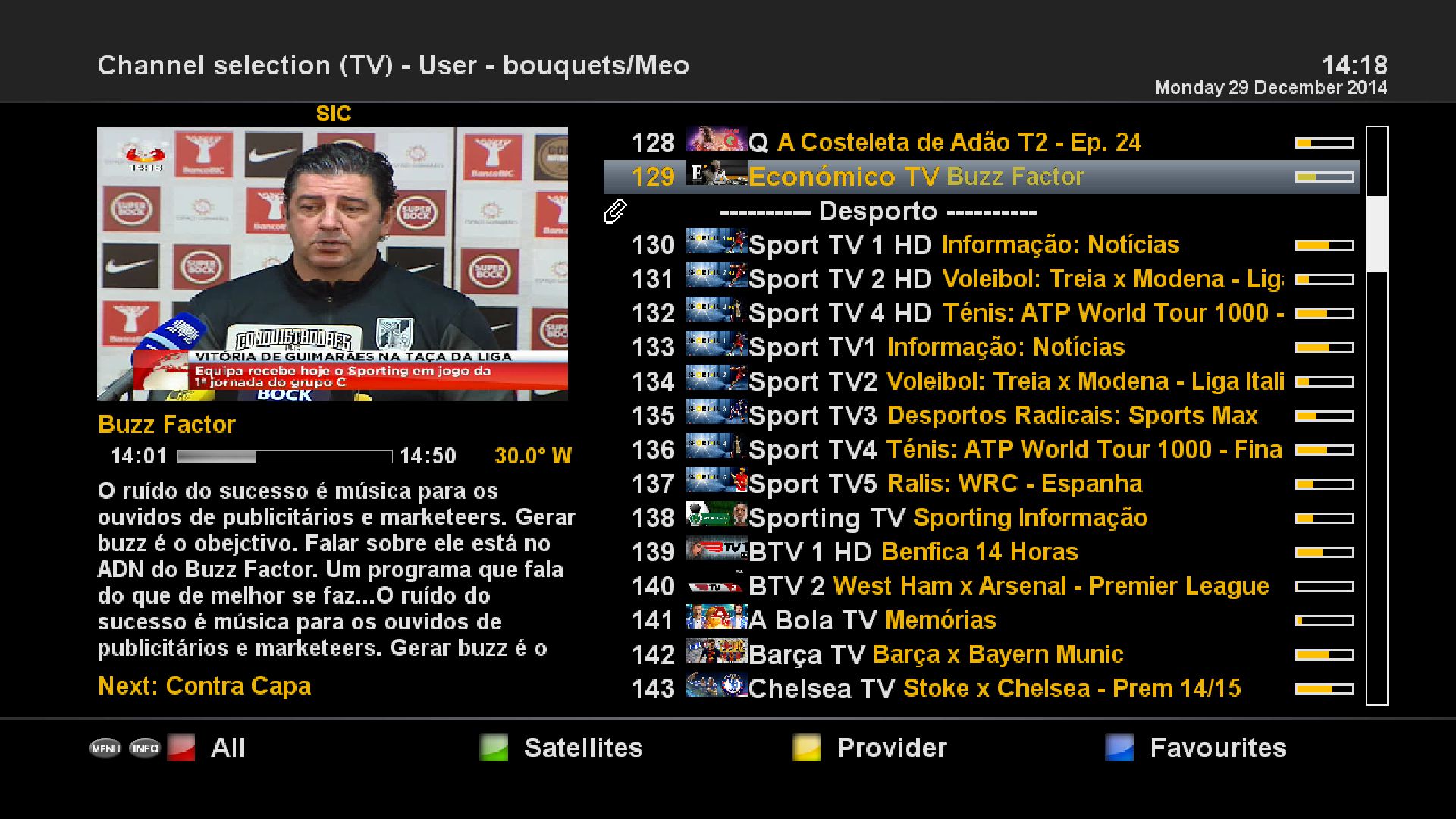Select the Chelsea TV channel logo
Screen dimensions: 1456x819
click(x=717, y=685)
